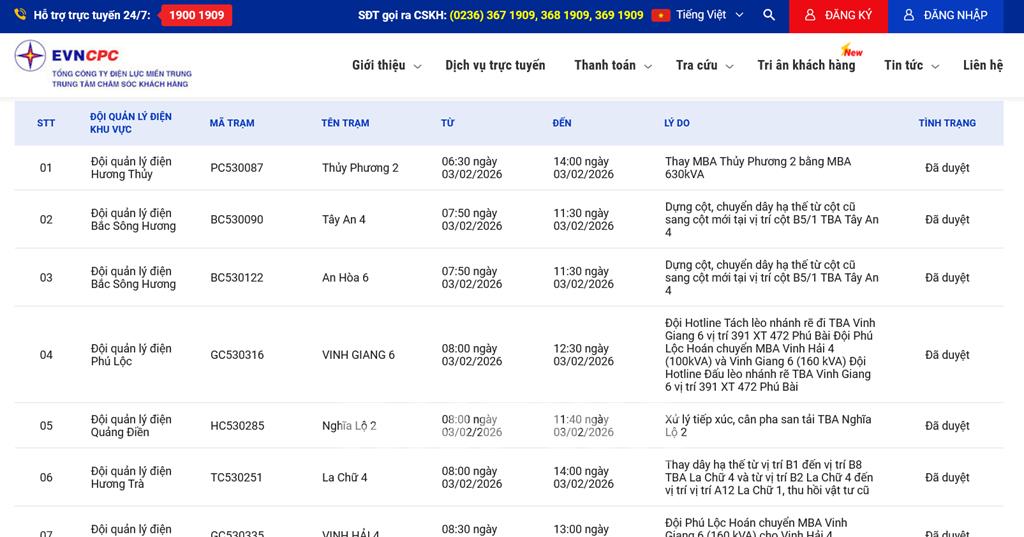The image size is (1024, 537).
Task: Open Dịch vụ trực tuyến menu item
Action: 495,65
